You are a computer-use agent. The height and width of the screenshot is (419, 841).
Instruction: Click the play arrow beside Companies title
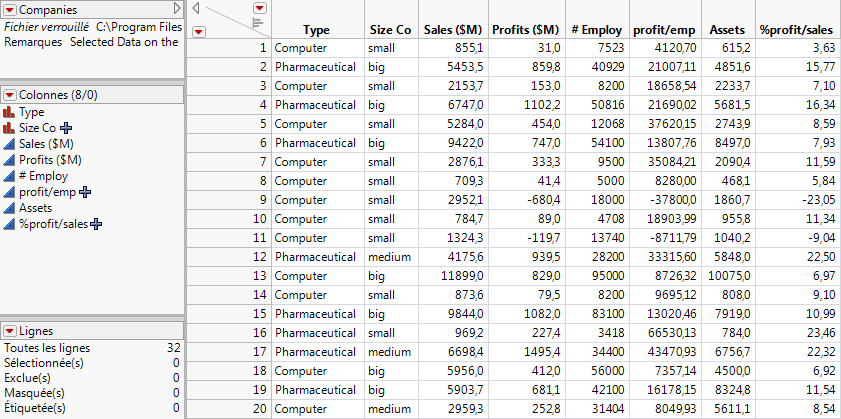tap(177, 9)
